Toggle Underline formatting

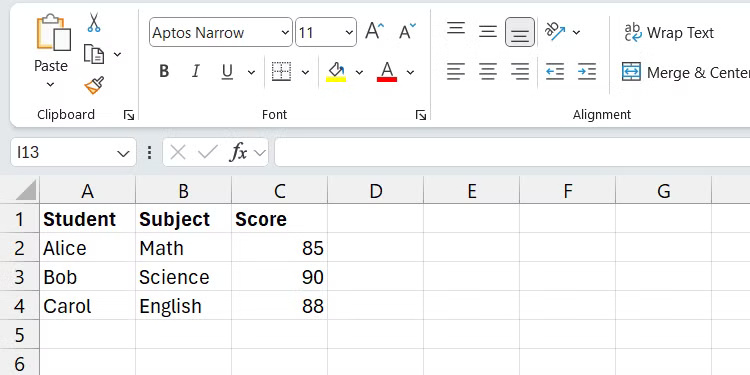pyautogui.click(x=227, y=72)
